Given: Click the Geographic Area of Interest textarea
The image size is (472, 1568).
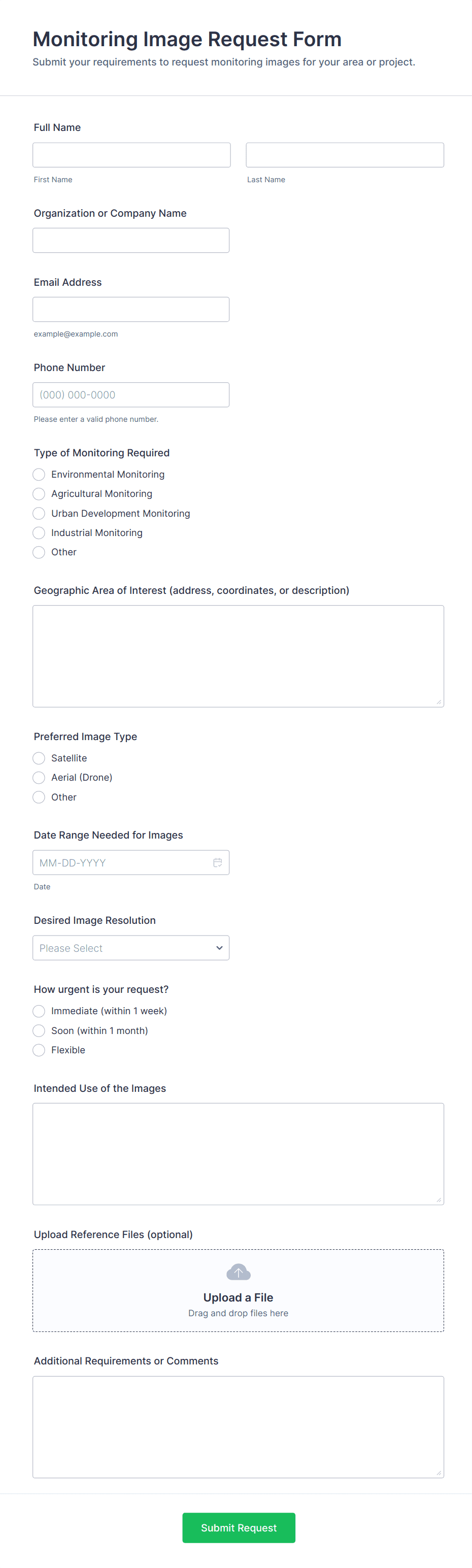Looking at the screenshot, I should (x=238, y=655).
